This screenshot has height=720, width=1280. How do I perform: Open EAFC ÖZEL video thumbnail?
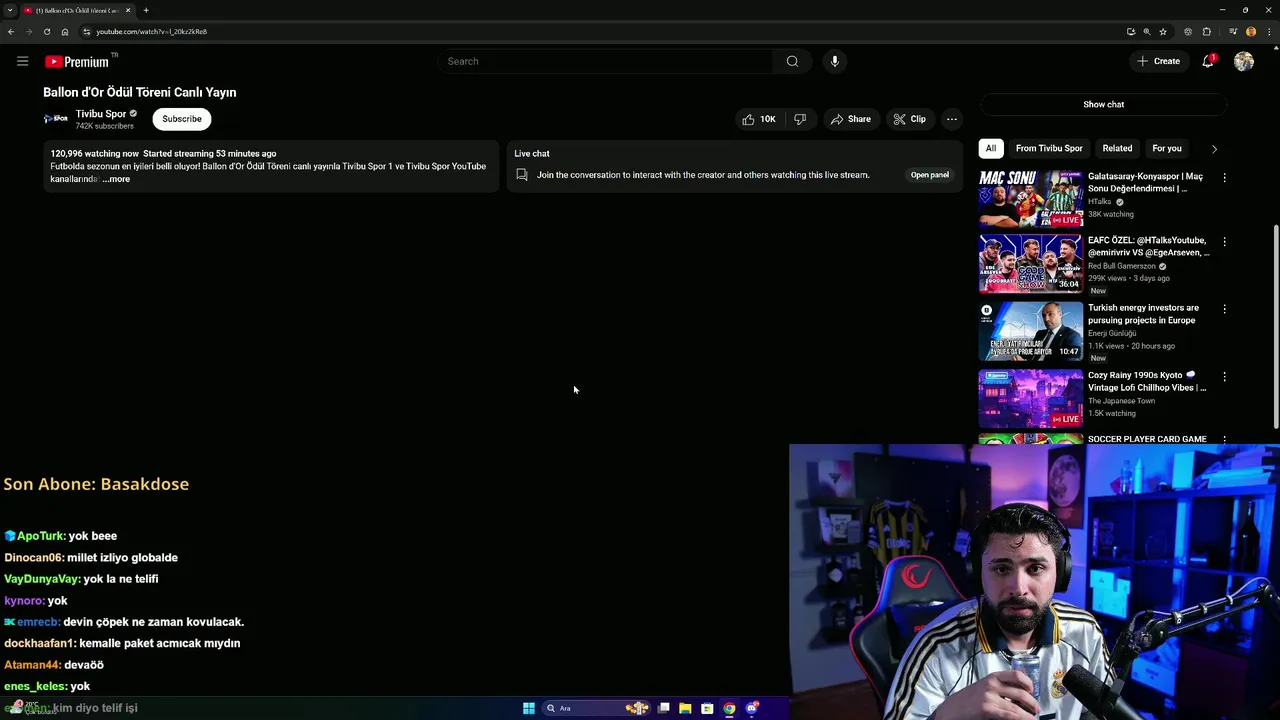1031,263
